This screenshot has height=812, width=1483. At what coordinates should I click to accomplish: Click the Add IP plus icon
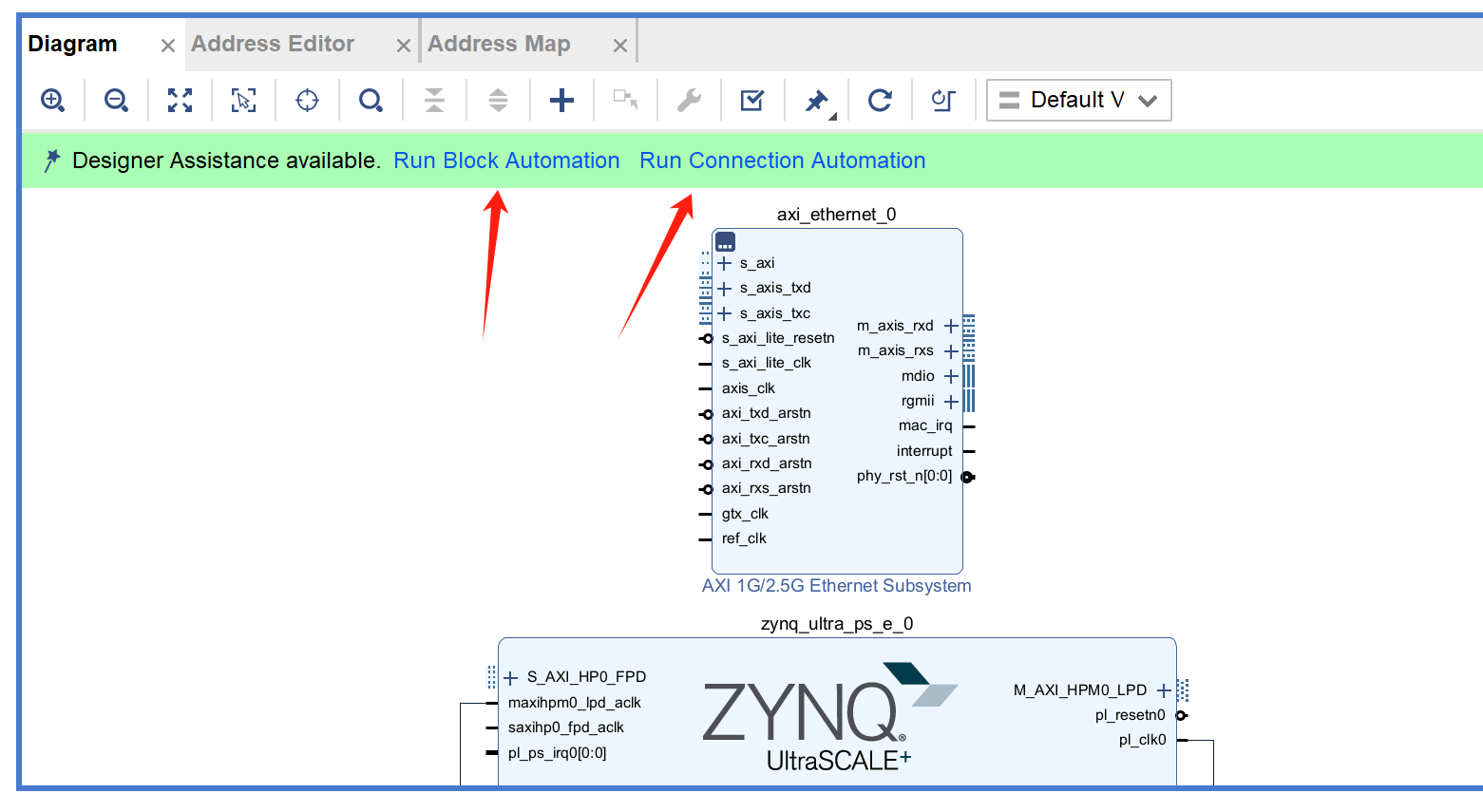[x=561, y=100]
